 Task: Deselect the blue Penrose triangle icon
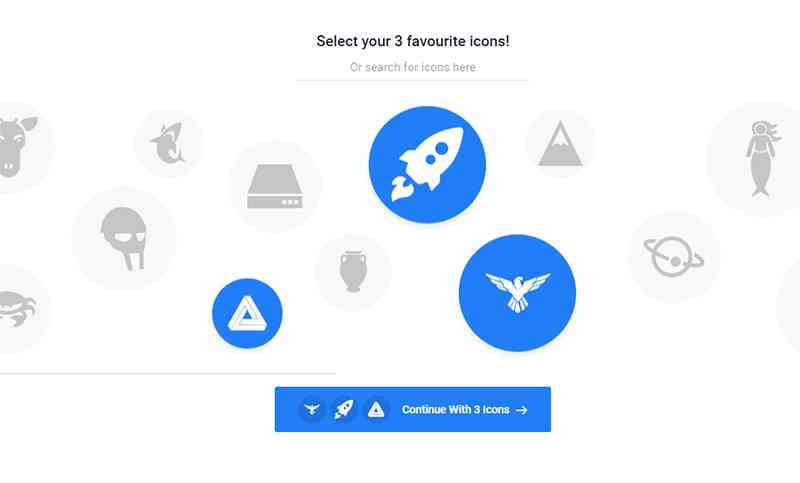click(247, 313)
